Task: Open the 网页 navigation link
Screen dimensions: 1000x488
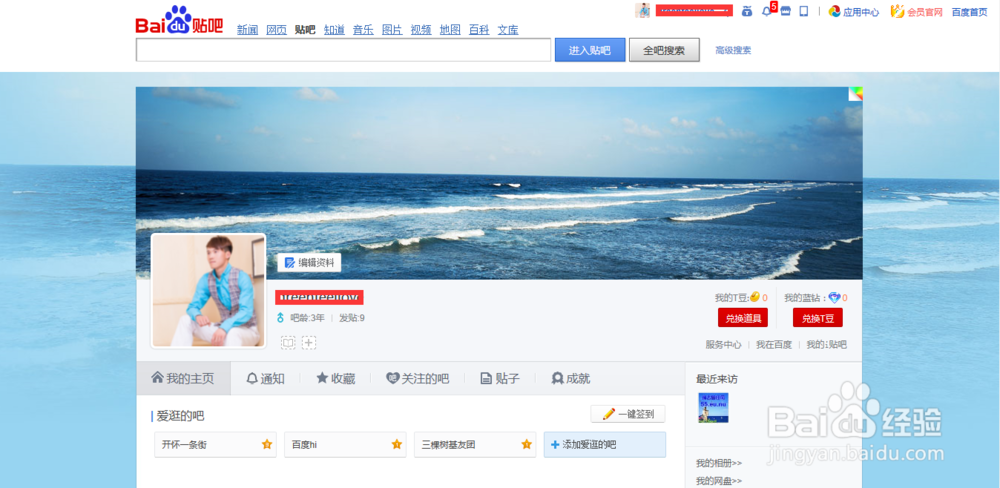Action: 276,29
